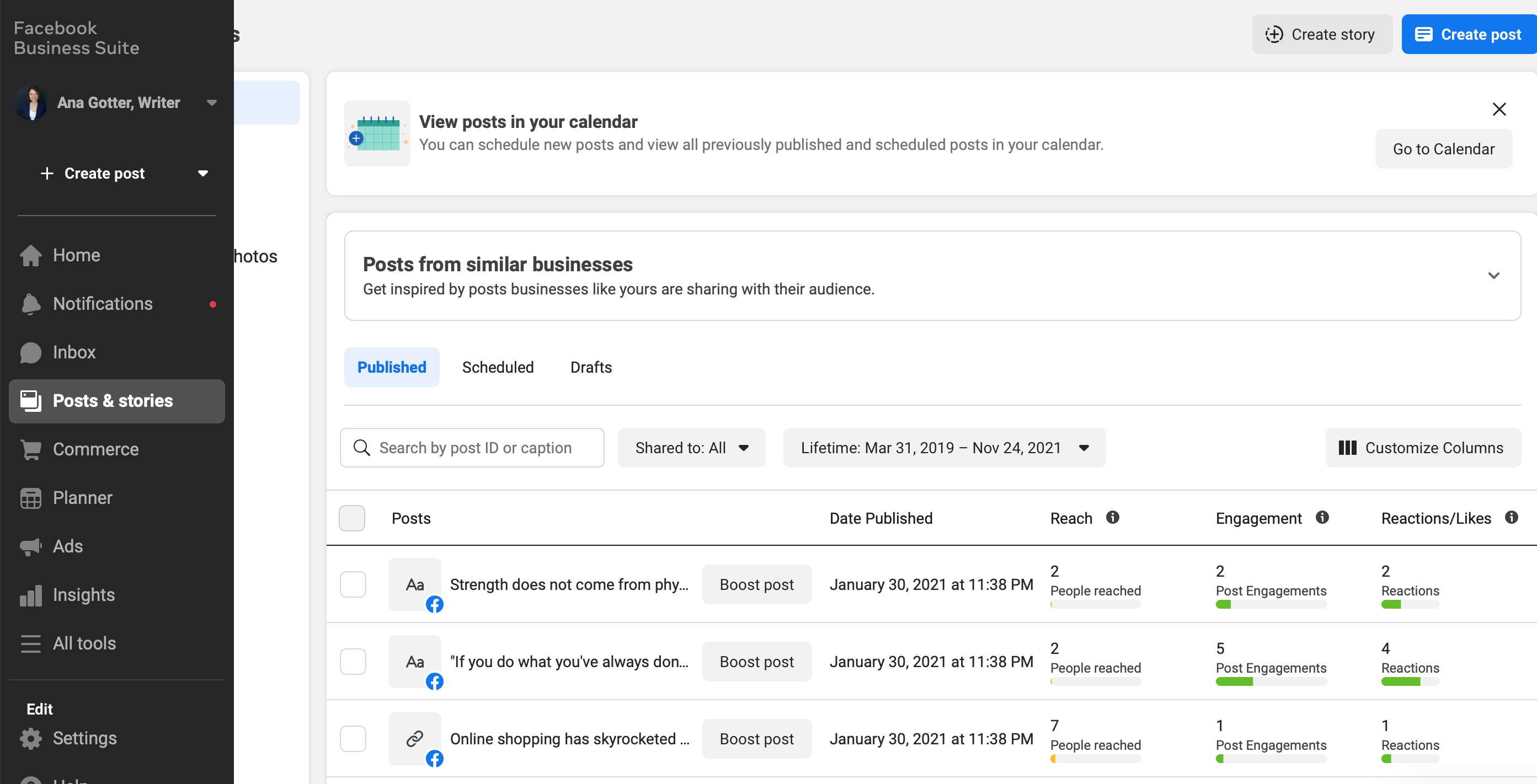The width and height of the screenshot is (1537, 784).
Task: Check the second post row checkbox
Action: [353, 662]
